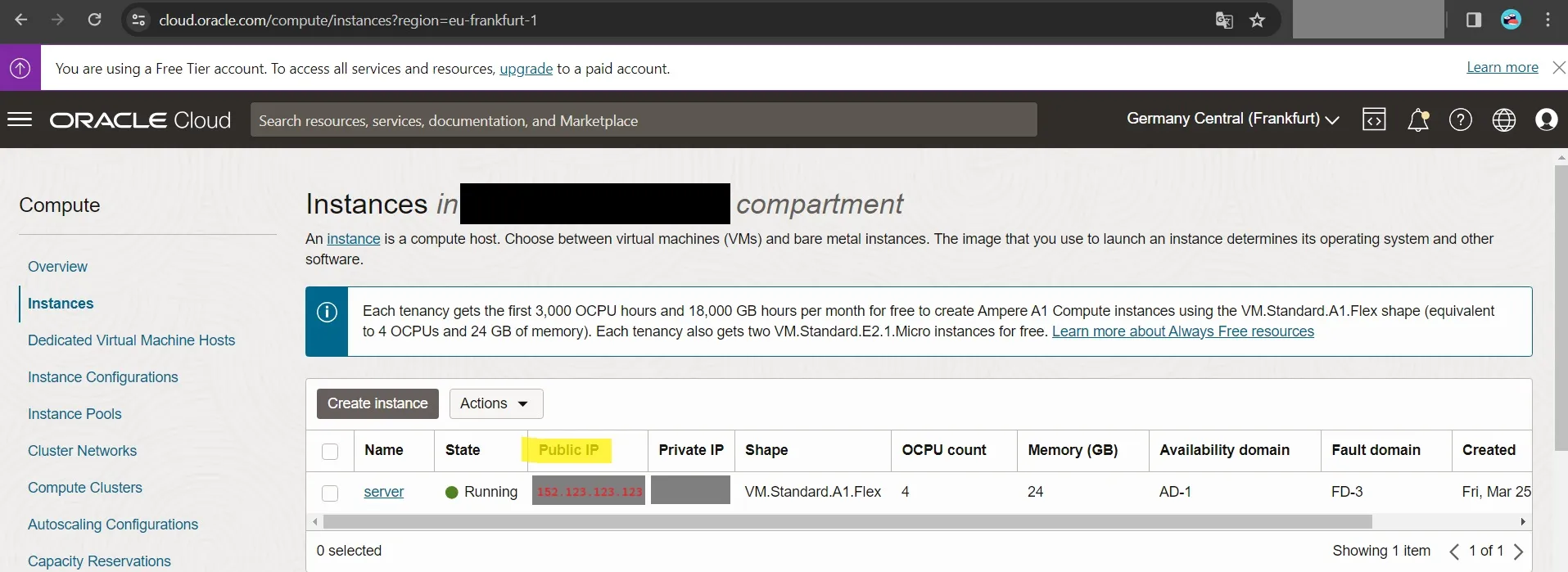
Task: Open site information icon in address bar
Action: point(138,20)
